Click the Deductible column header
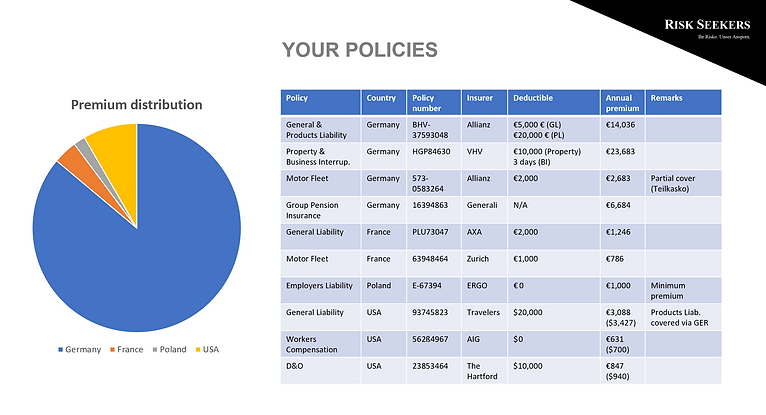766x415 pixels. (x=554, y=103)
